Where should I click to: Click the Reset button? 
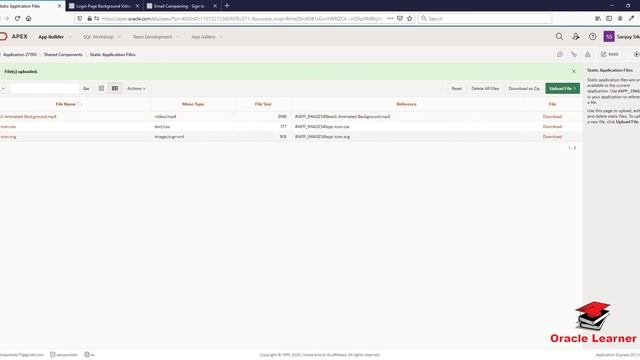tap(456, 89)
